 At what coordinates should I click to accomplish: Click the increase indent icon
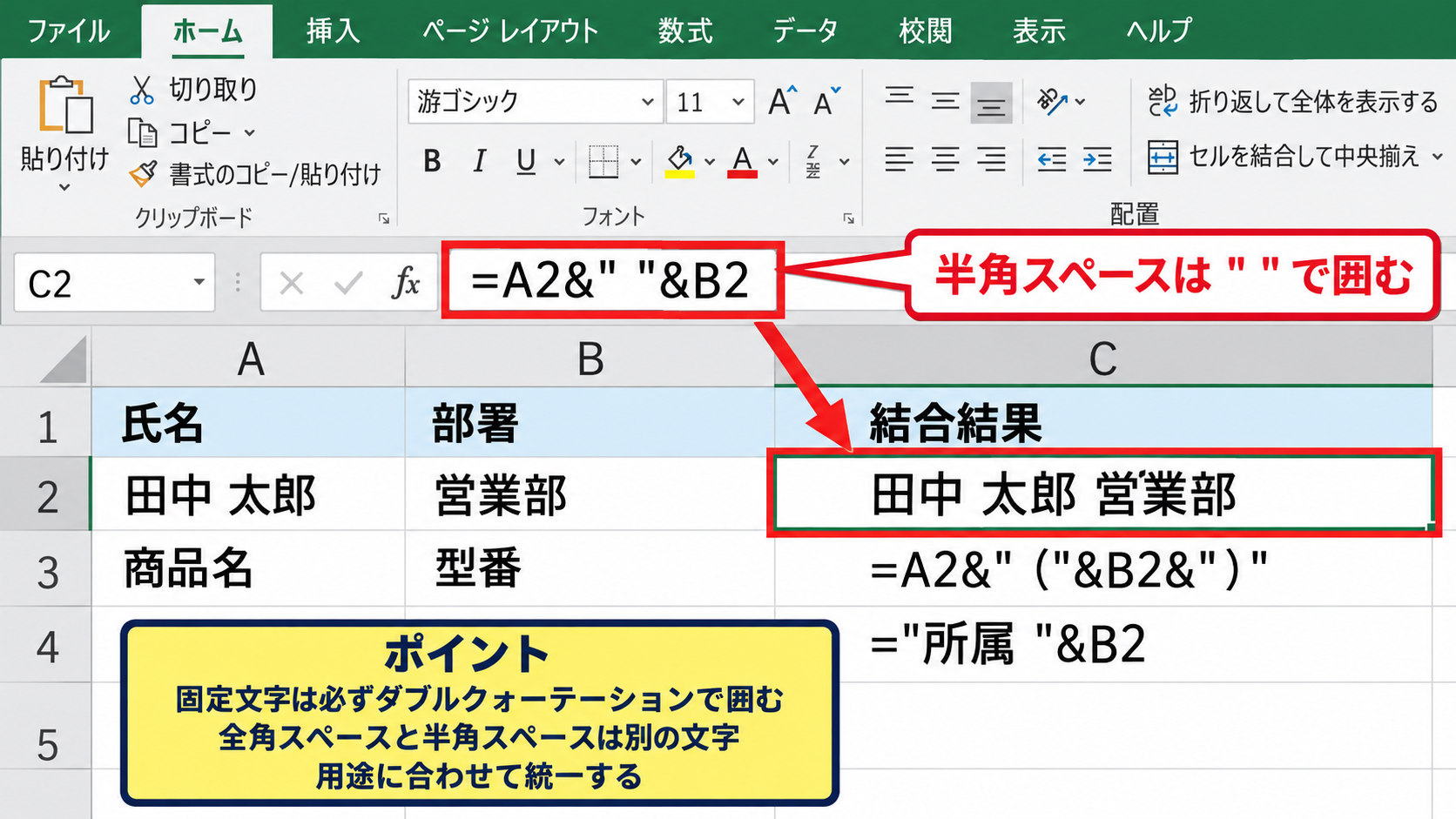(x=1097, y=159)
